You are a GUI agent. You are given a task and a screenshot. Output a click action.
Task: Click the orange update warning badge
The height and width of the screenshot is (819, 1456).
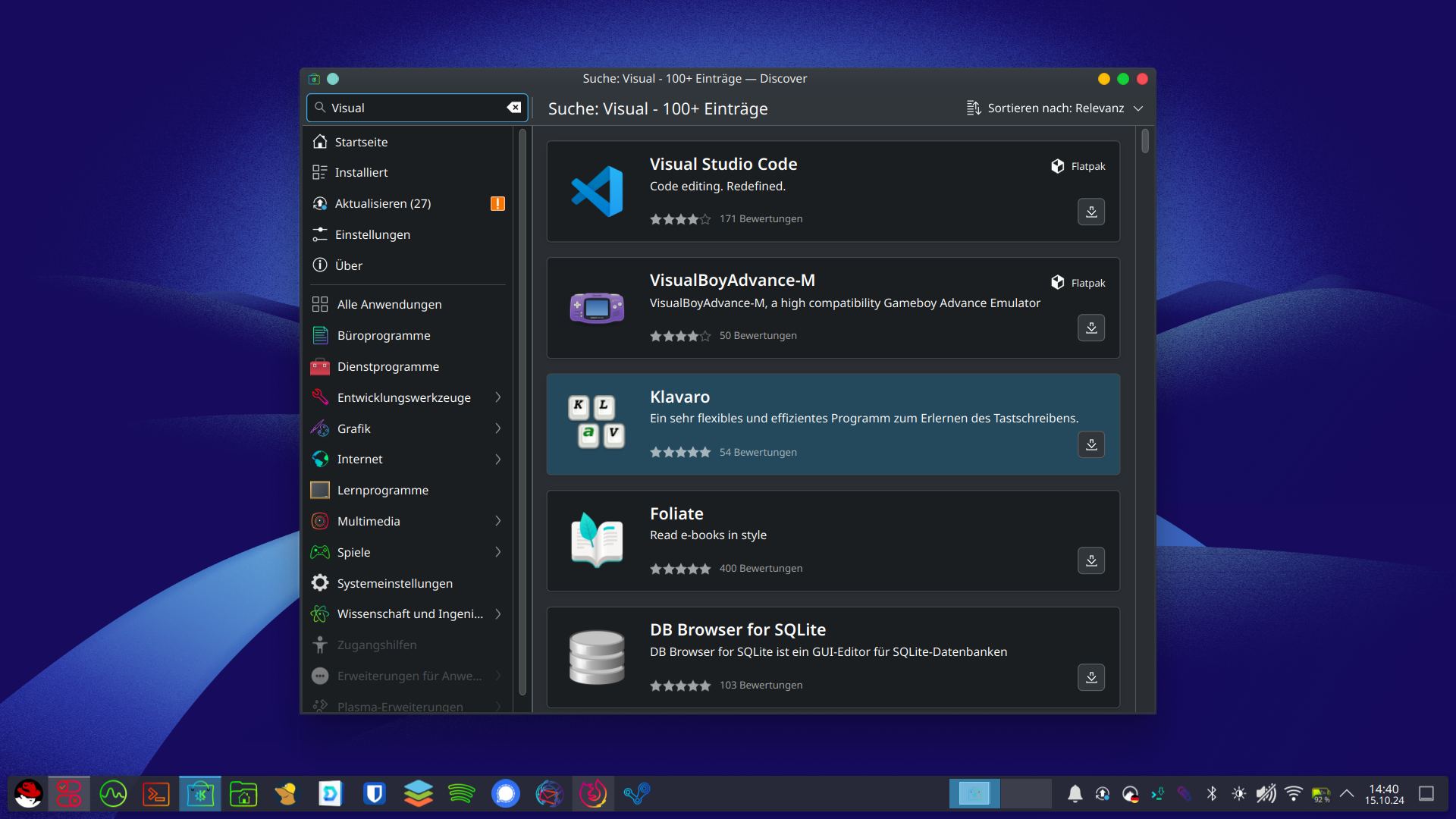pyautogui.click(x=497, y=203)
